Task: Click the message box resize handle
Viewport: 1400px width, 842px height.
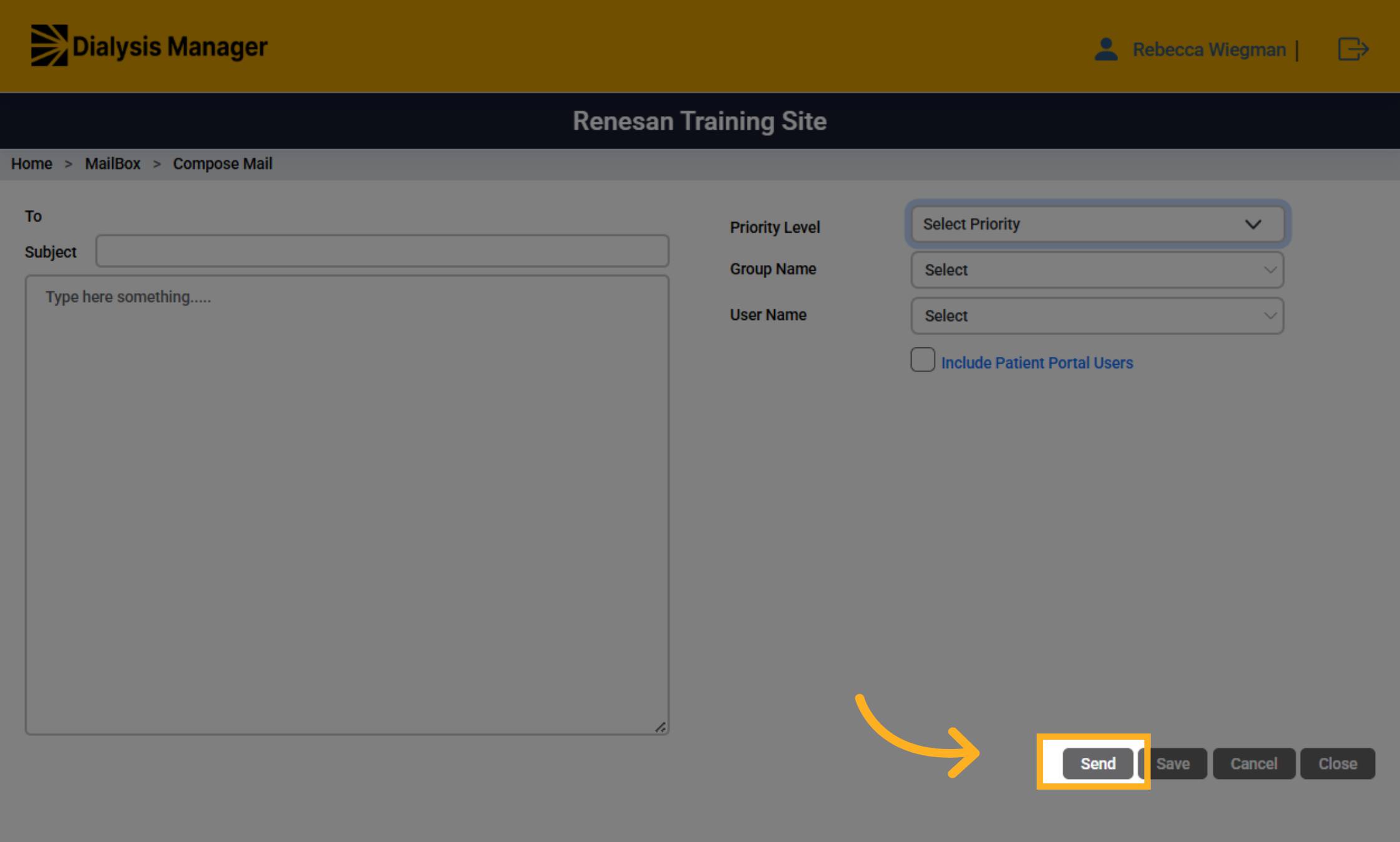Action: 660,727
